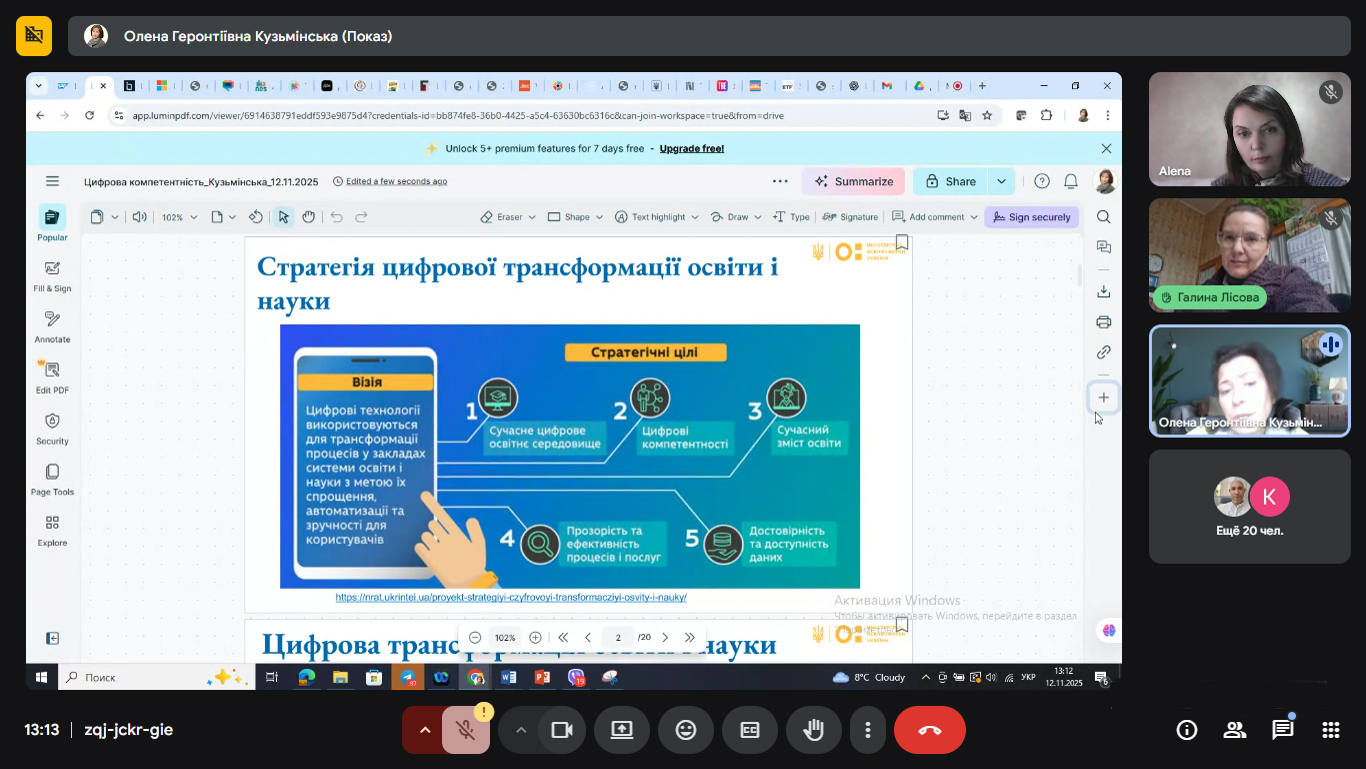
Task: Show the people list icon
Action: pos(1234,730)
